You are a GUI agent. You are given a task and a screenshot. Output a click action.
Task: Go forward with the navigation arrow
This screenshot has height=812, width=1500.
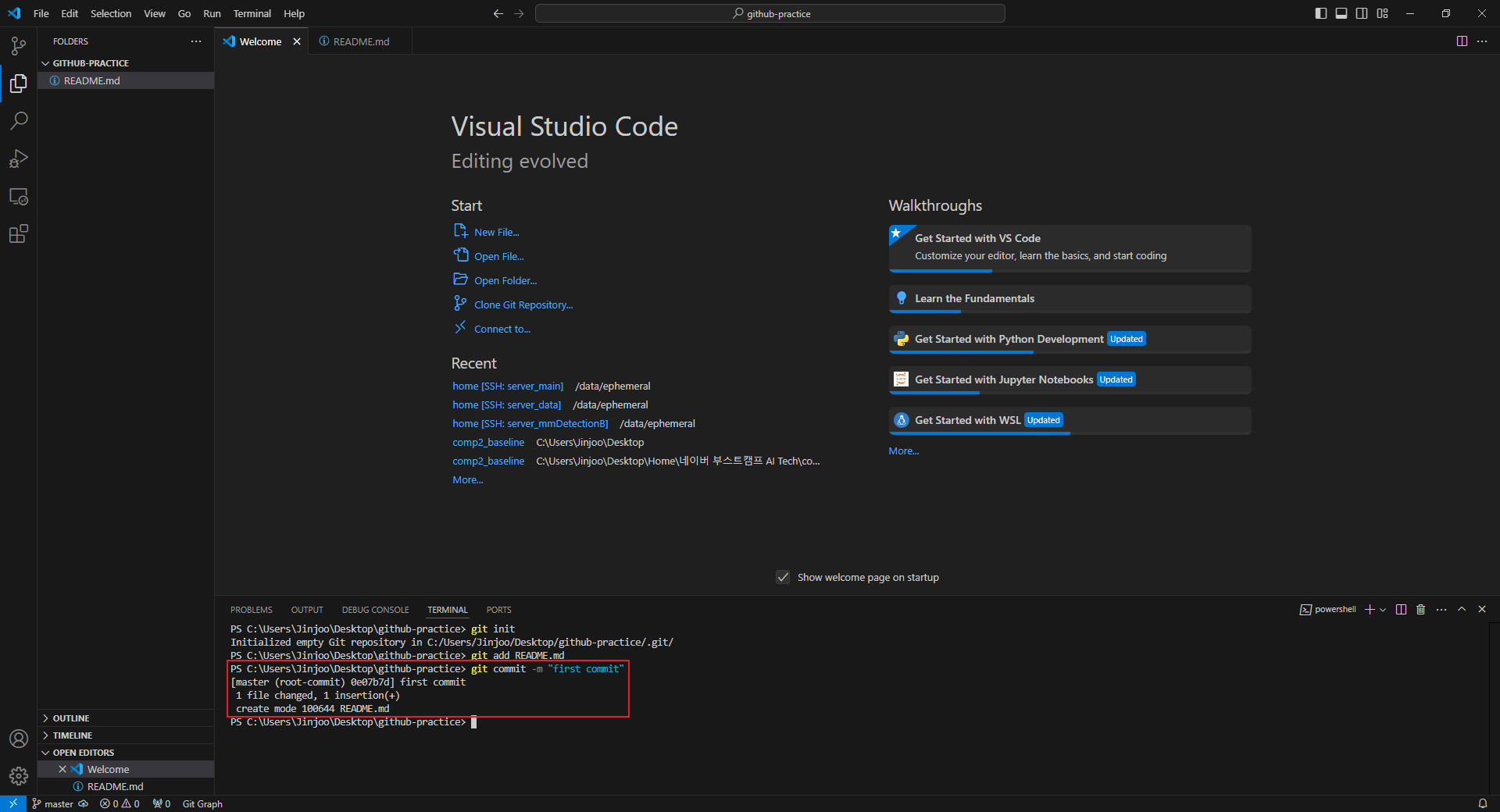[519, 13]
